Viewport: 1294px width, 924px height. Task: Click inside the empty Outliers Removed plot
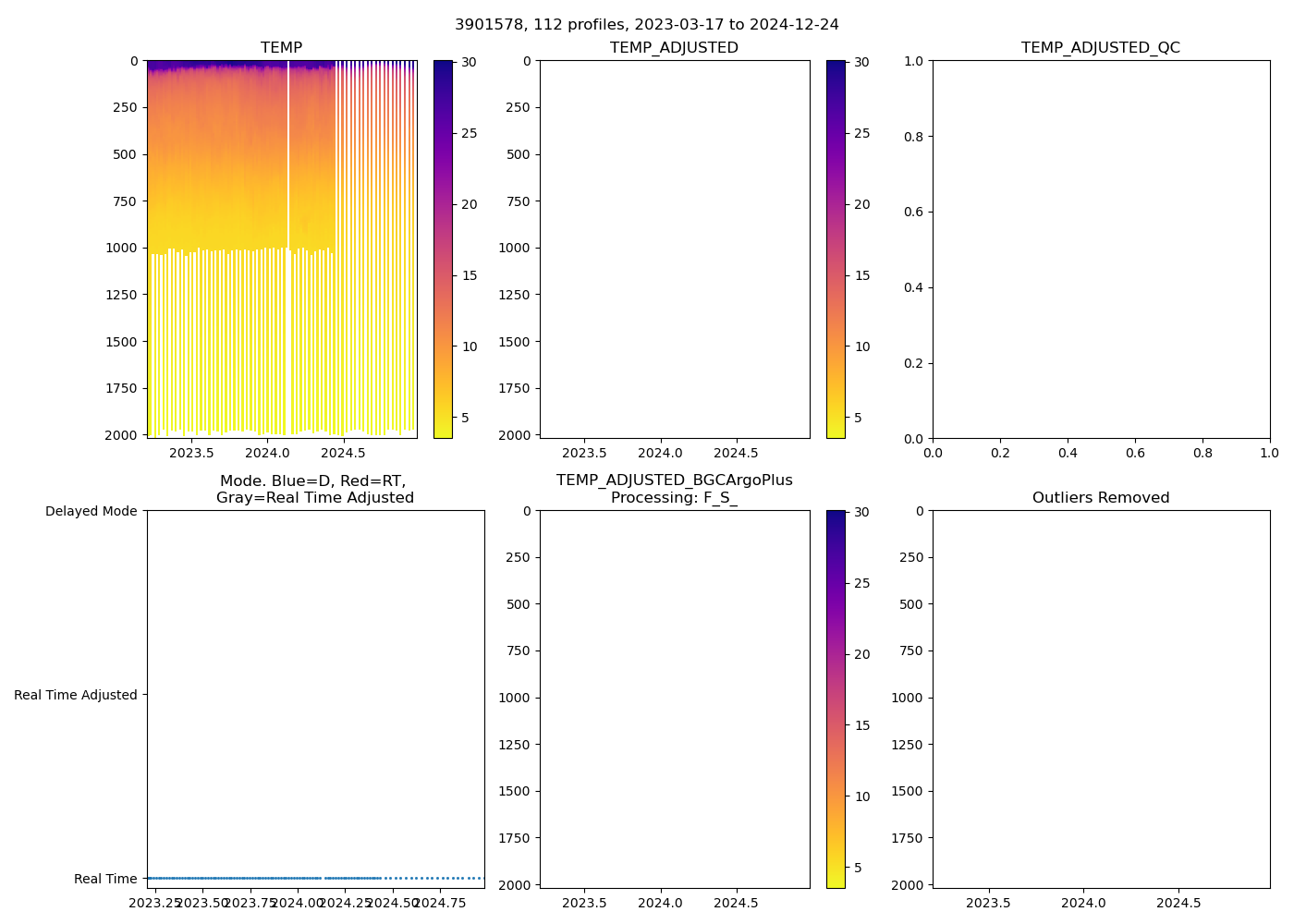point(1100,699)
